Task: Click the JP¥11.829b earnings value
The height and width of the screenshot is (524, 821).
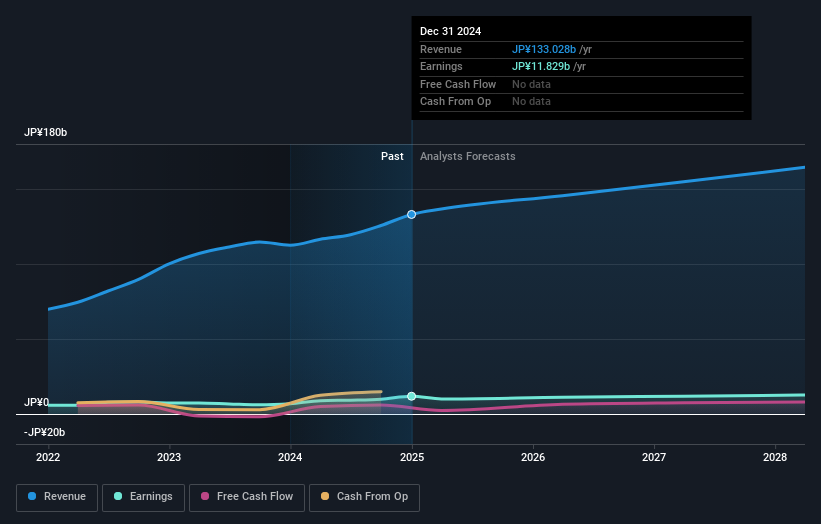Action: coord(541,66)
